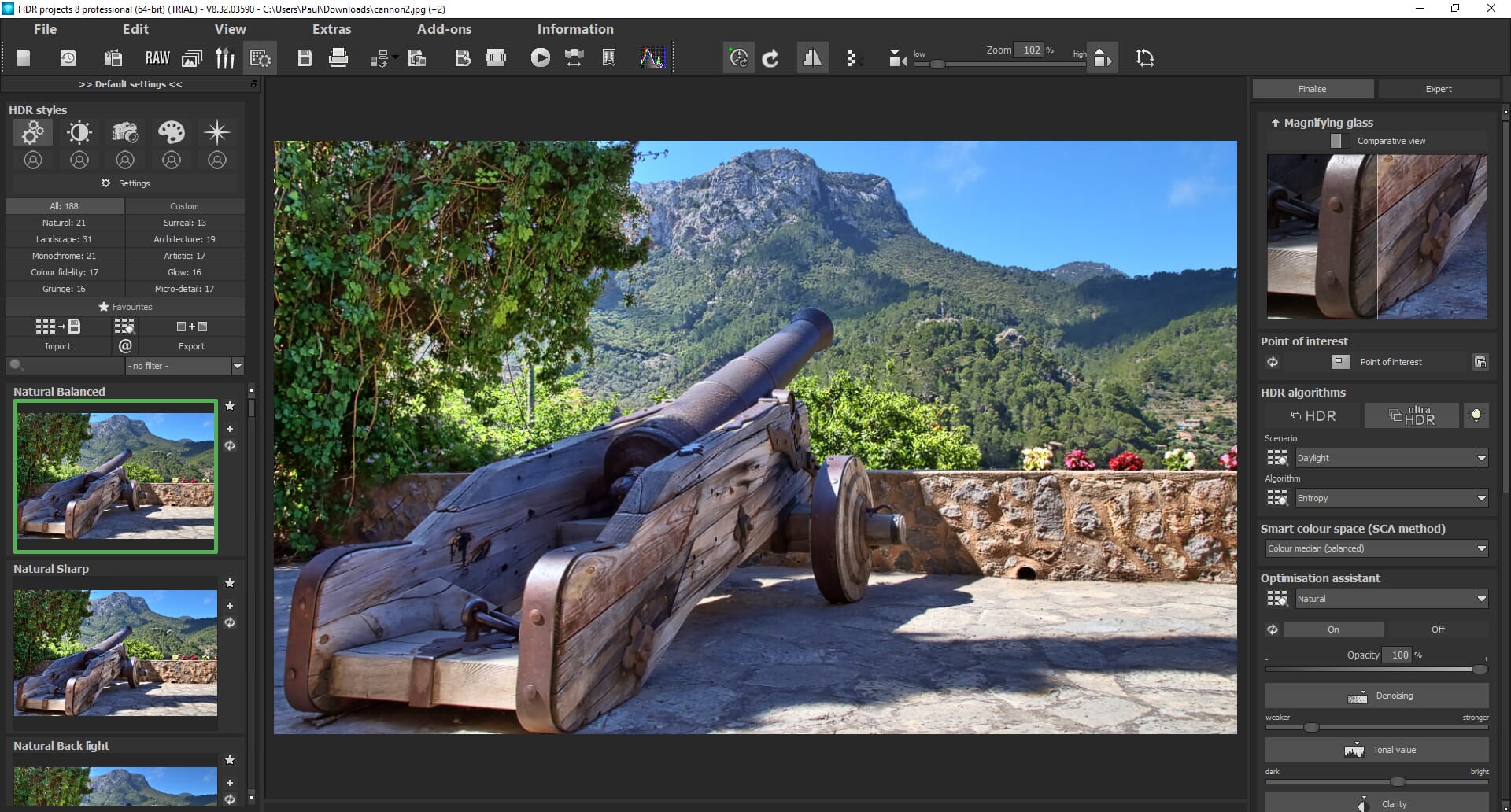Open the history clock icon in toolbar
This screenshot has height=812, width=1511.
tap(68, 57)
